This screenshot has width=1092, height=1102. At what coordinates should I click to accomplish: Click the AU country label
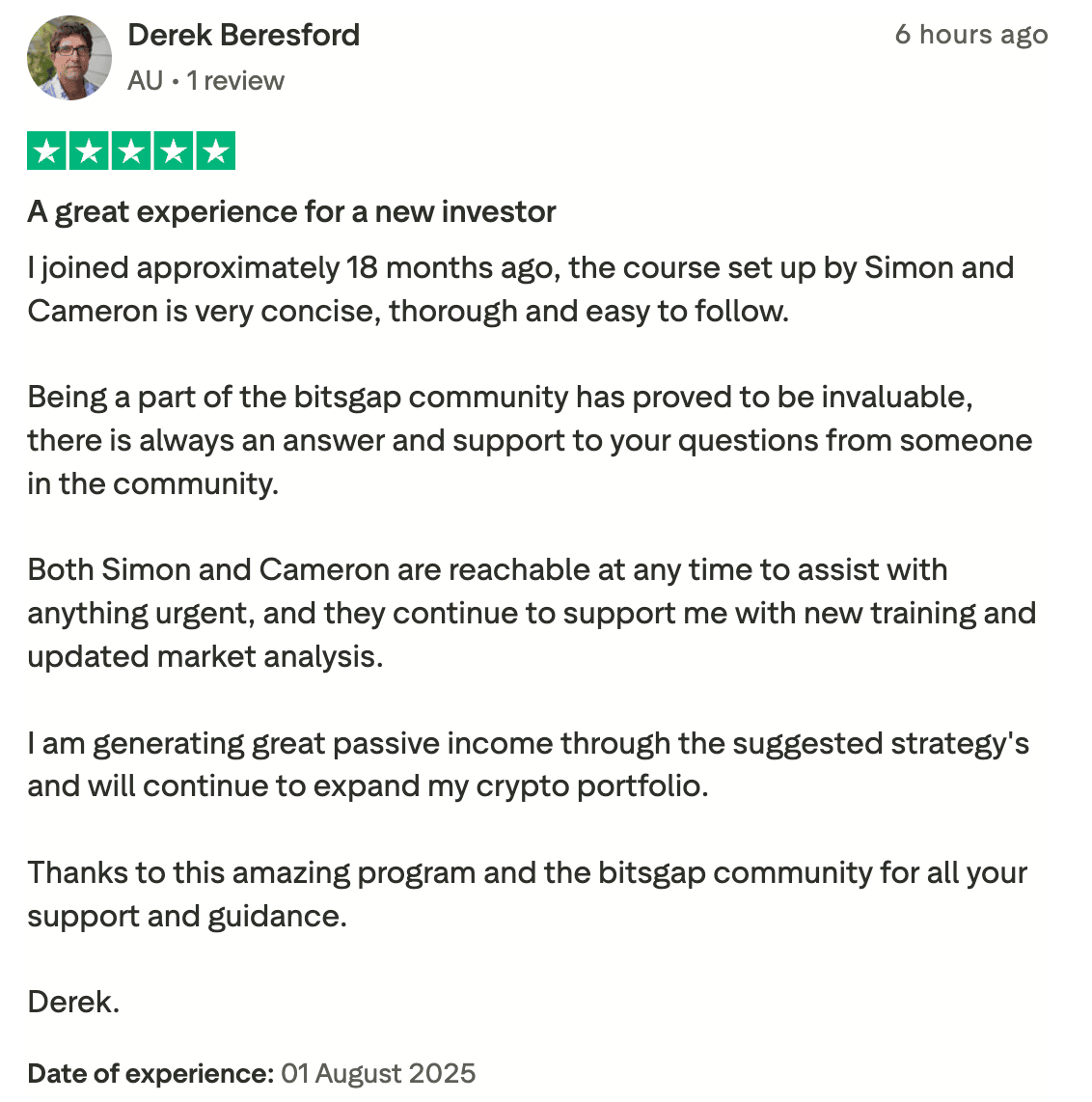(145, 81)
